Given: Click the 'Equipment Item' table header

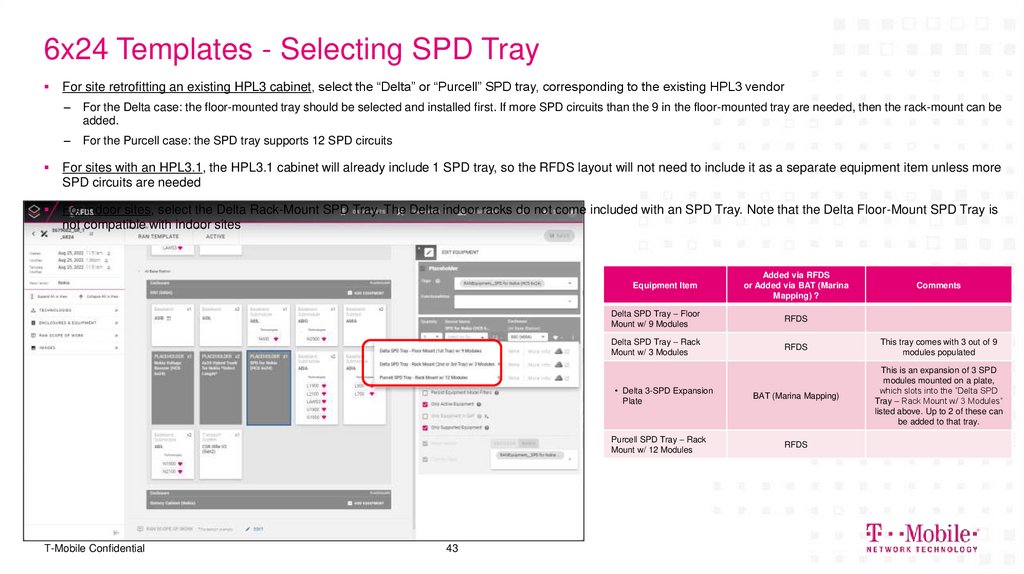Looking at the screenshot, I should 665,285.
